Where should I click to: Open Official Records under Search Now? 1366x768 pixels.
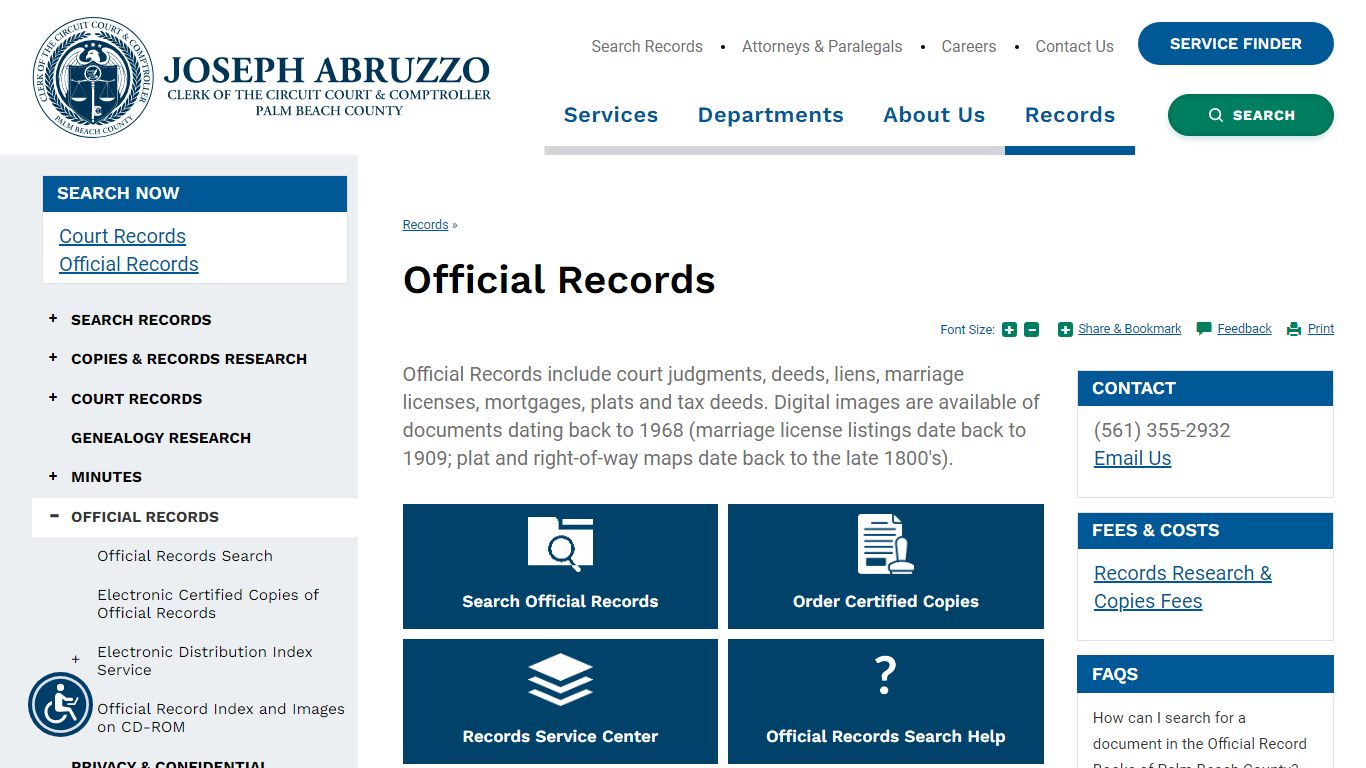[x=129, y=264]
